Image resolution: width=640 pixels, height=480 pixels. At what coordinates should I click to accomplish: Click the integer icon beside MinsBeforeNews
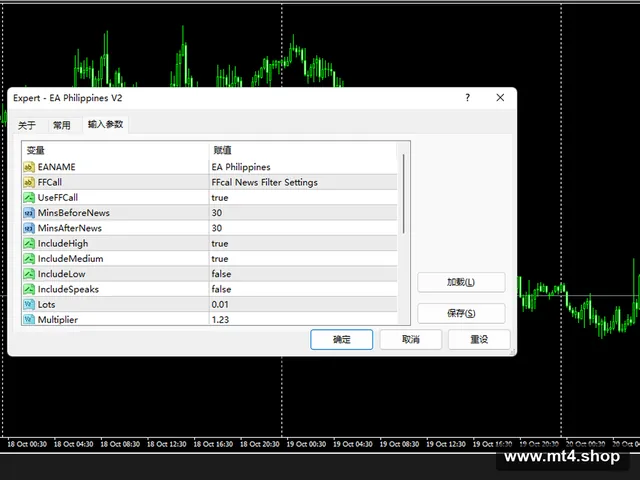pyautogui.click(x=29, y=213)
